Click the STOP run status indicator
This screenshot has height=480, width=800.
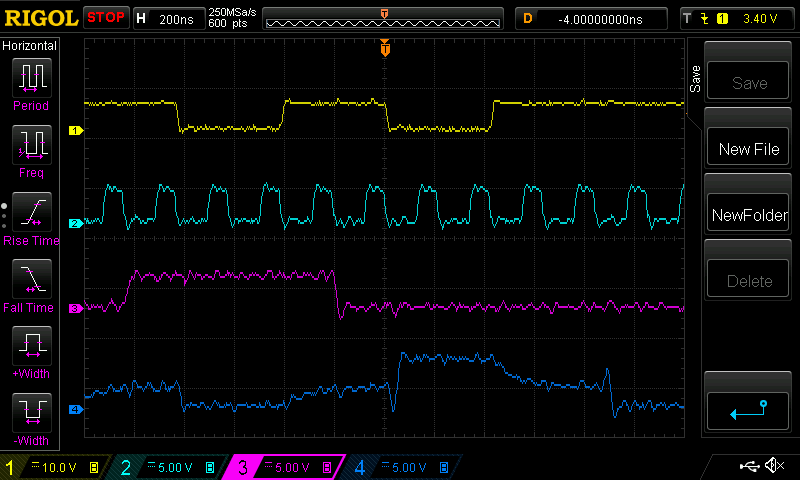point(106,17)
